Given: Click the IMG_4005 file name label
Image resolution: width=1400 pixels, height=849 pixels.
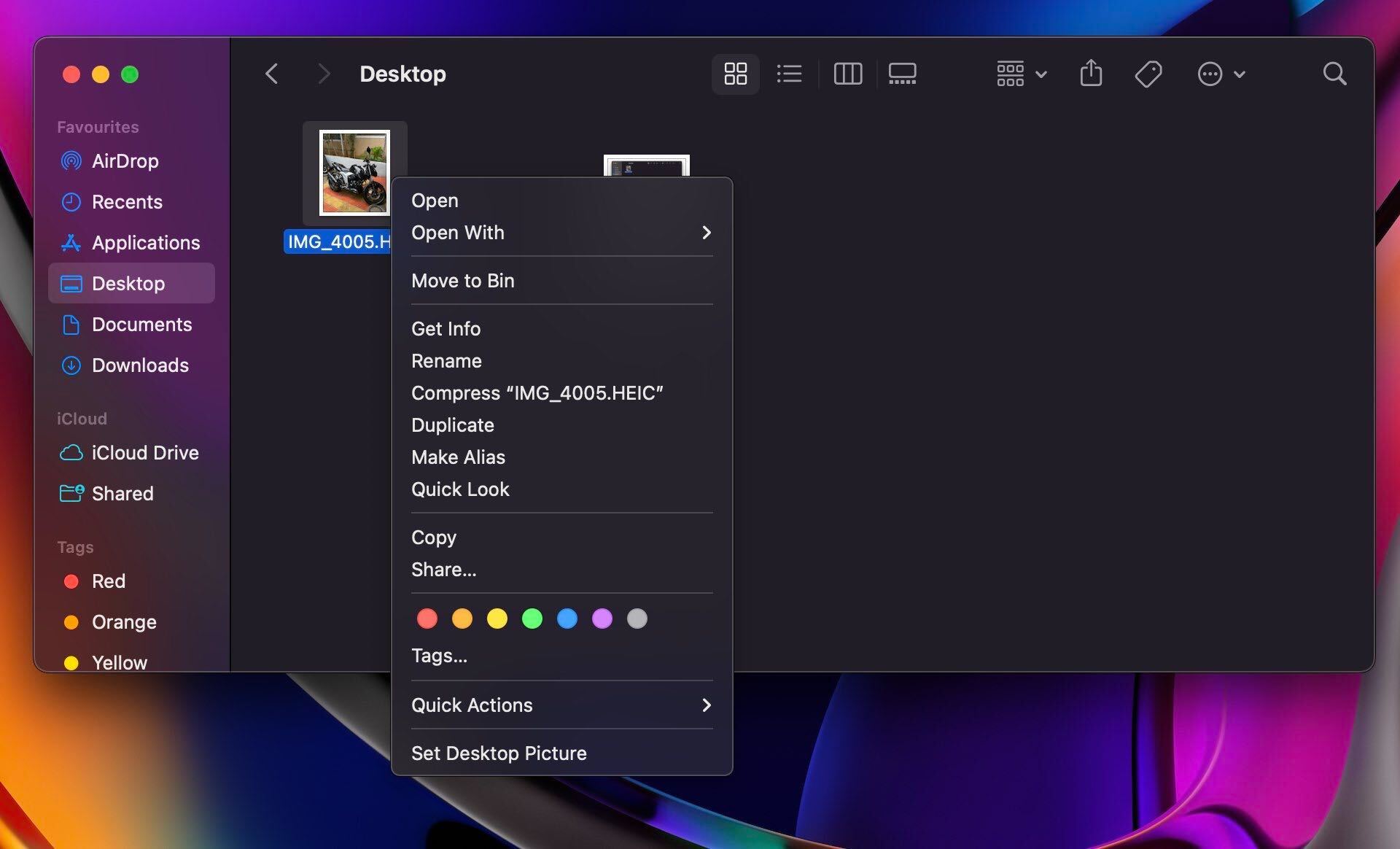Looking at the screenshot, I should pyautogui.click(x=338, y=241).
